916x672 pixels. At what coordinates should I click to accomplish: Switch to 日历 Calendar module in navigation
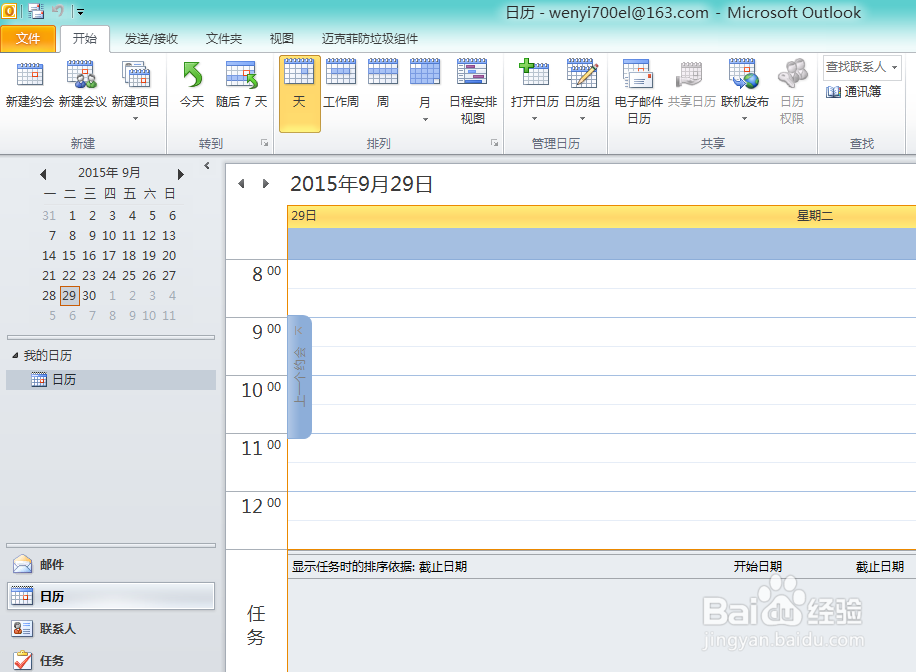pyautogui.click(x=111, y=596)
